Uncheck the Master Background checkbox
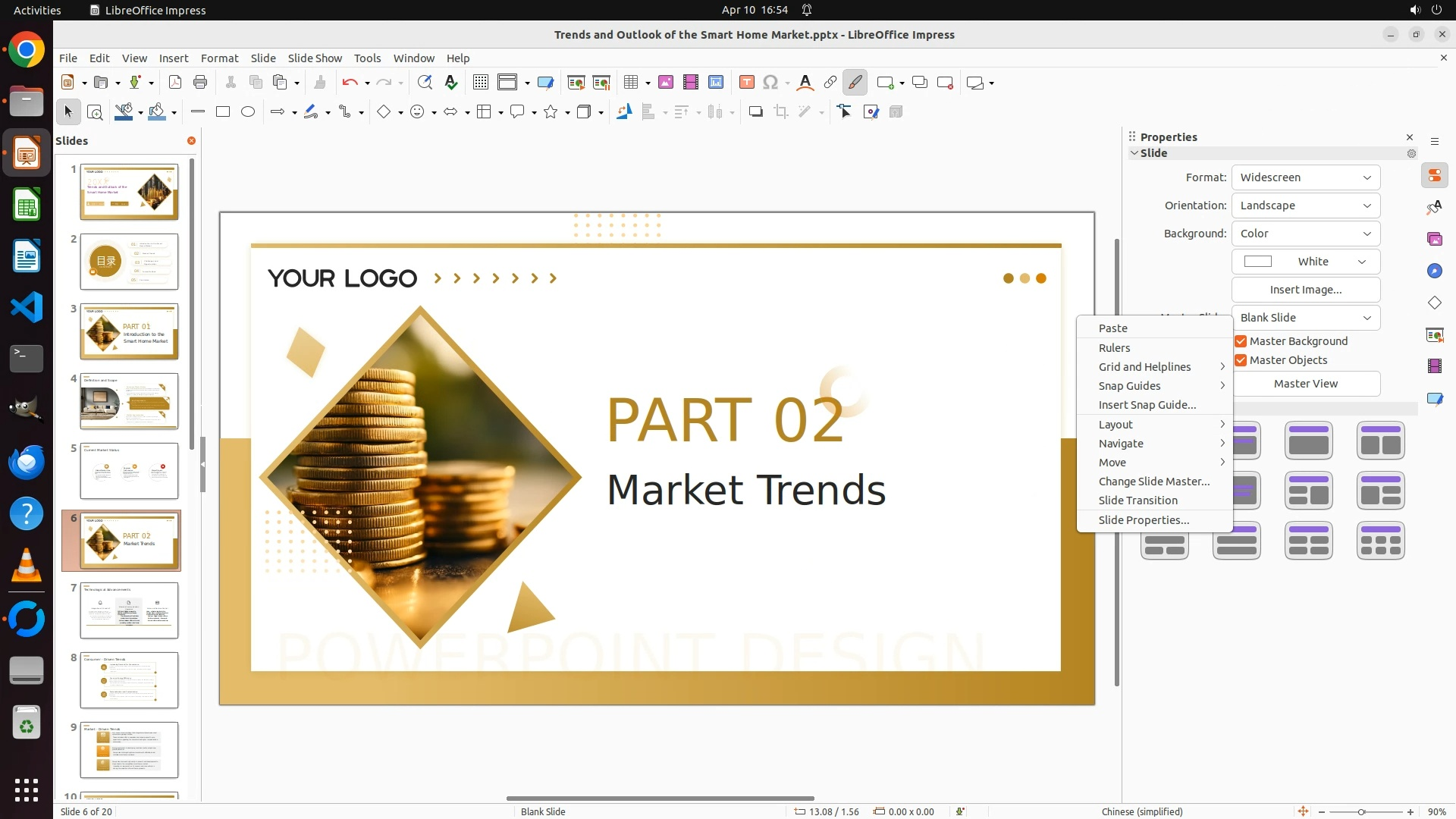Viewport: 1456px width, 819px height. tap(1241, 341)
